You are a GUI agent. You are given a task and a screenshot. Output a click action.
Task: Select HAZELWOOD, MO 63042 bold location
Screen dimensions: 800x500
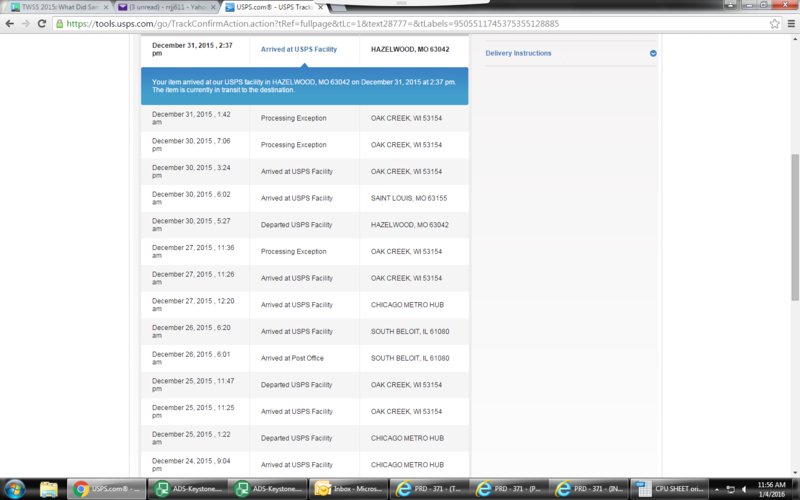pyautogui.click(x=410, y=49)
